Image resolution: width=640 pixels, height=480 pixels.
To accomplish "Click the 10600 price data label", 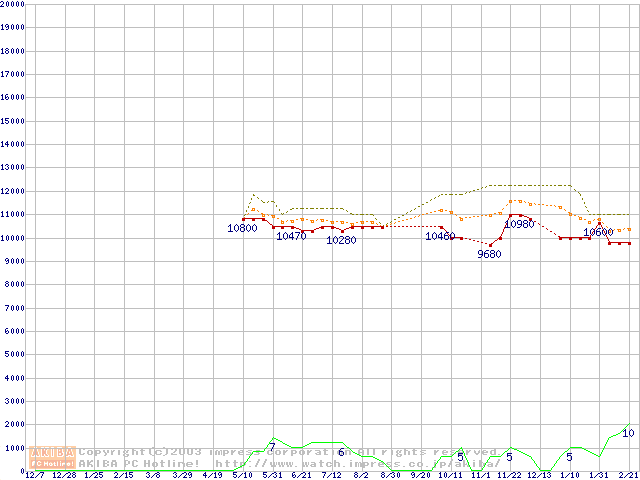I will point(598,232).
